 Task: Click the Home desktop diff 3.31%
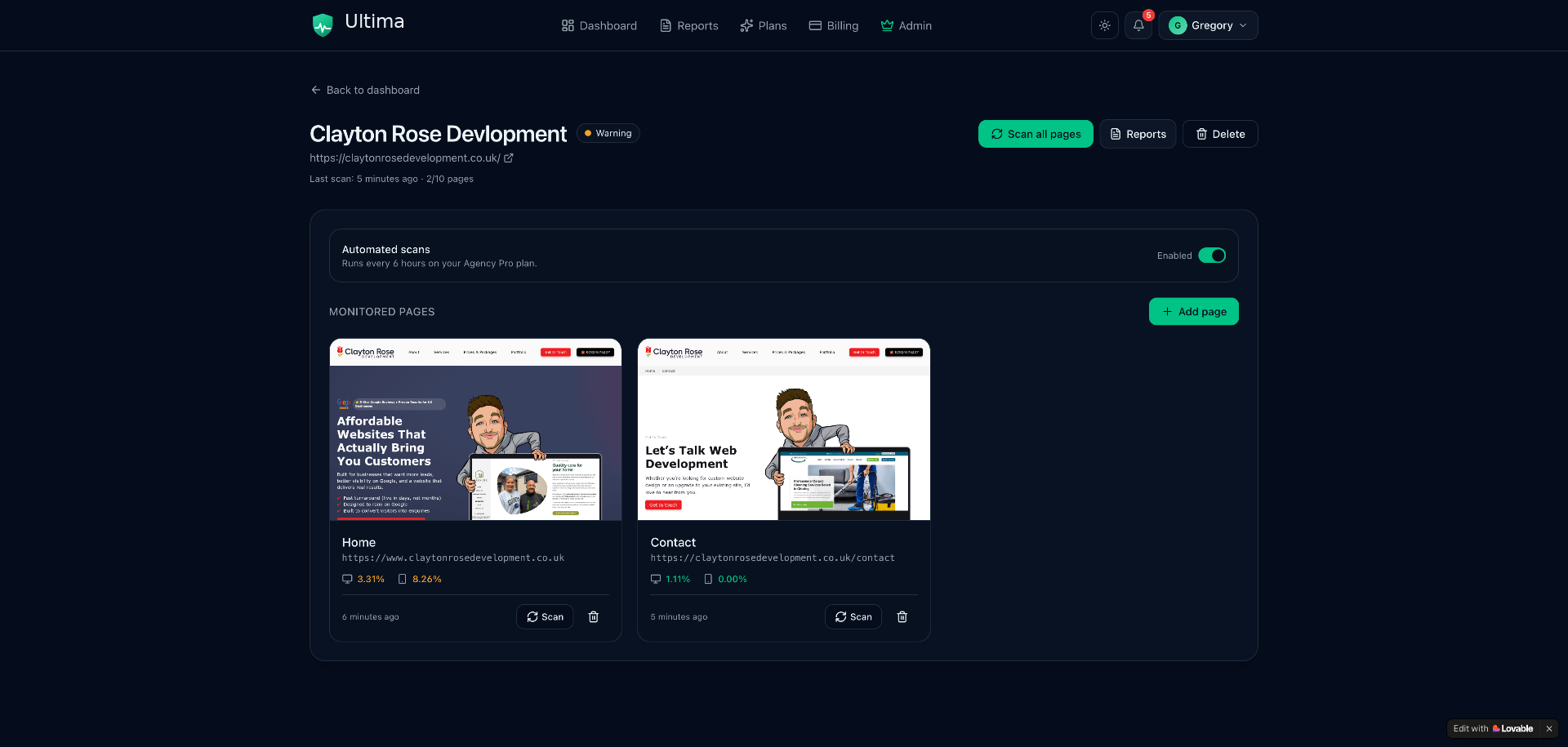tap(363, 580)
